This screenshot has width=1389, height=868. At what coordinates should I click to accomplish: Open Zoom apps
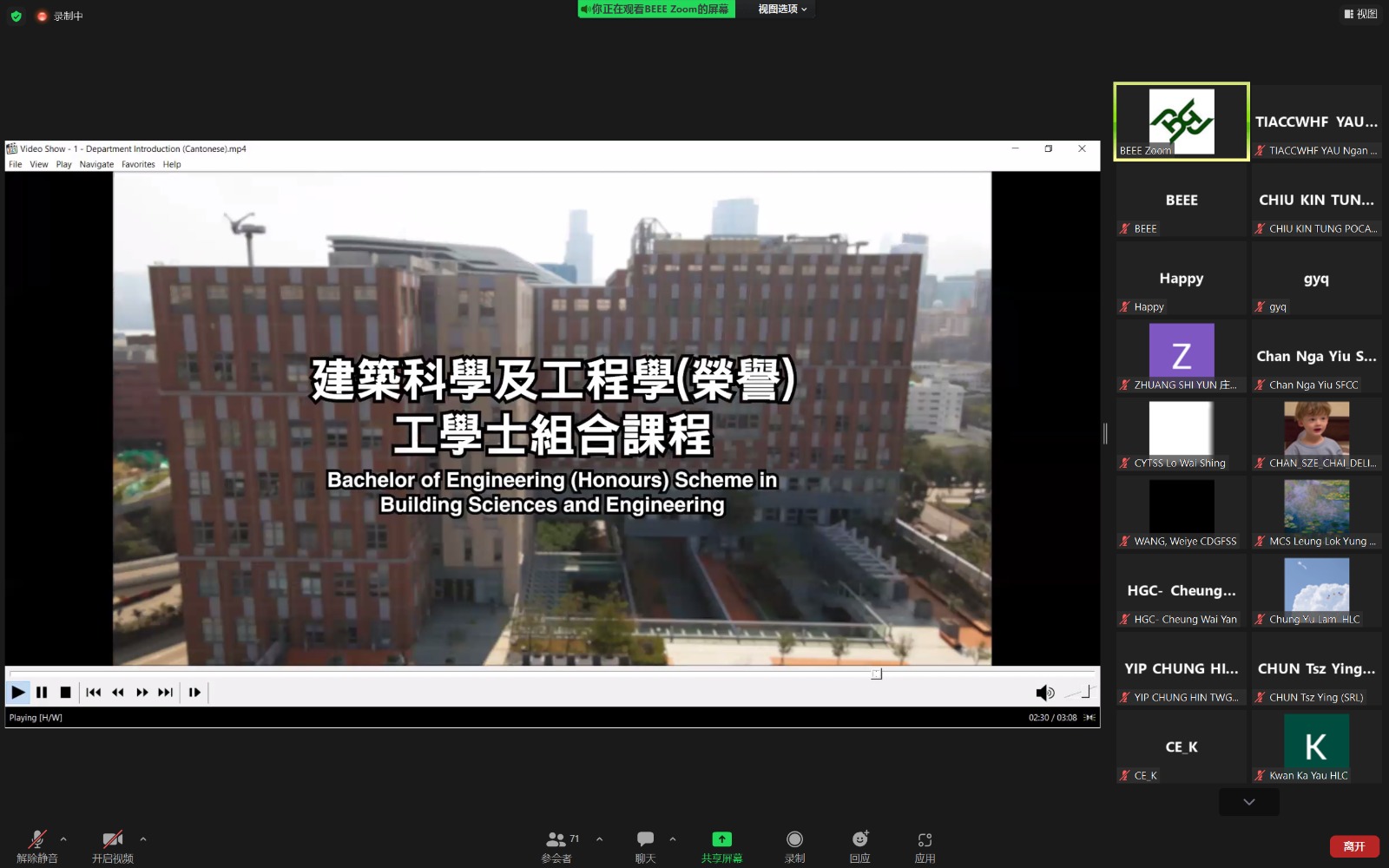925,845
